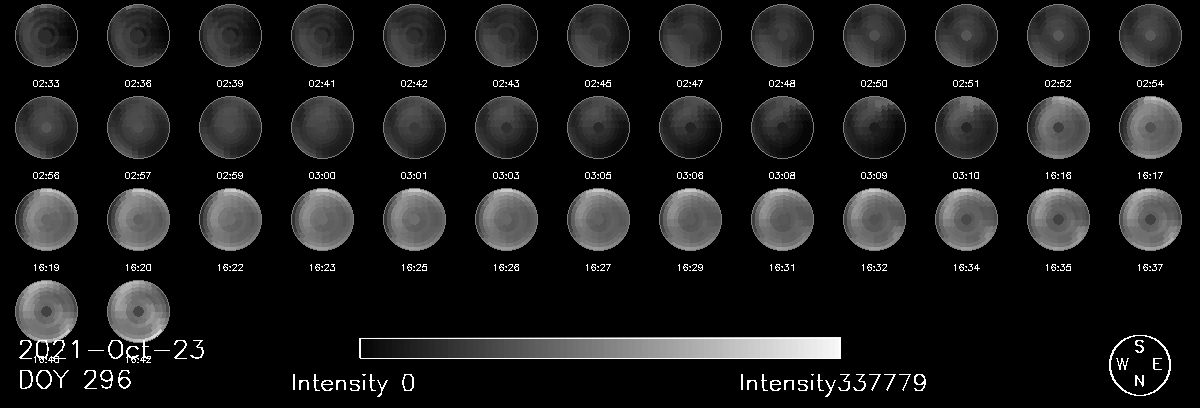The height and width of the screenshot is (408, 1200).
Task: Click the 16:17 disk thumbnail
Action: coord(1150,127)
